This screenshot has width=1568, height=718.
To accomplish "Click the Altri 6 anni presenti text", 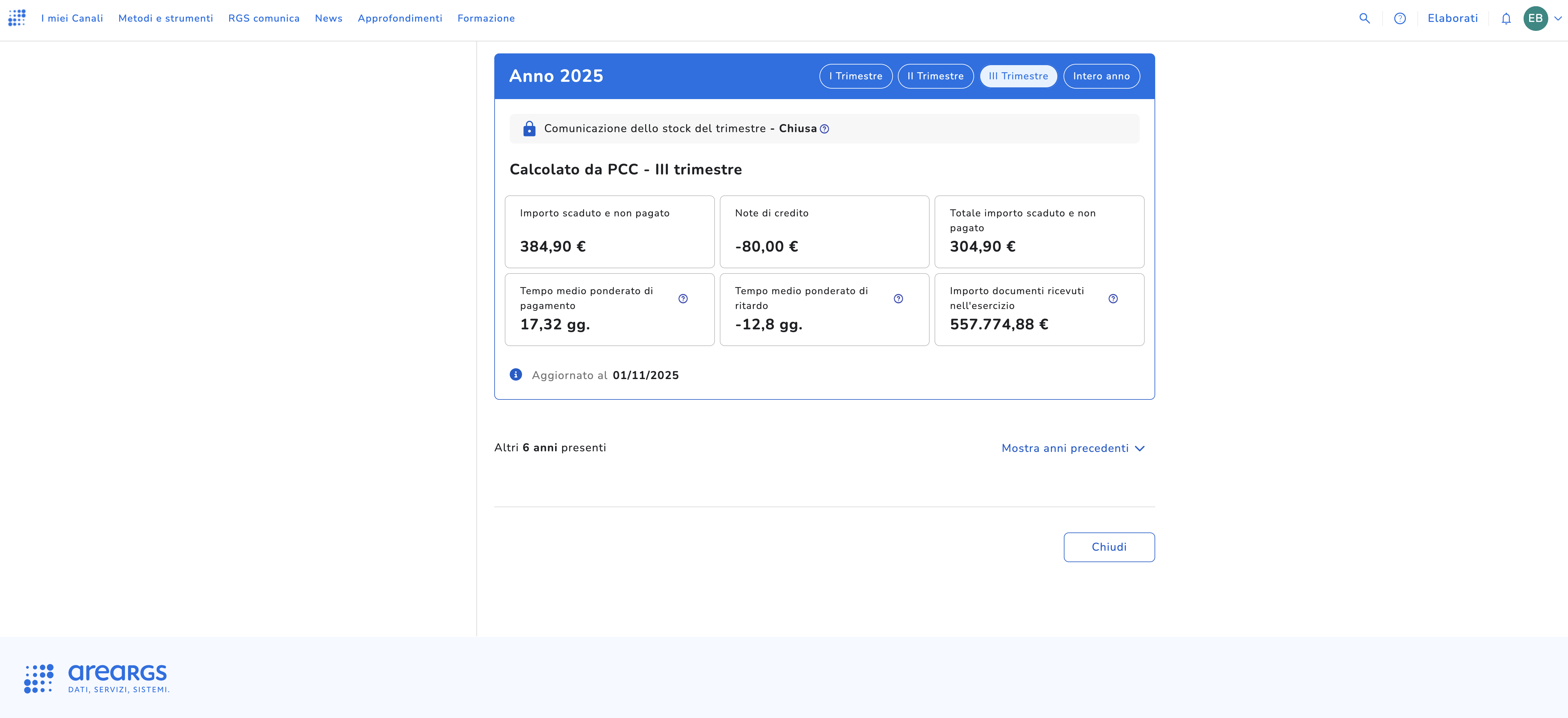I will click(x=550, y=448).
